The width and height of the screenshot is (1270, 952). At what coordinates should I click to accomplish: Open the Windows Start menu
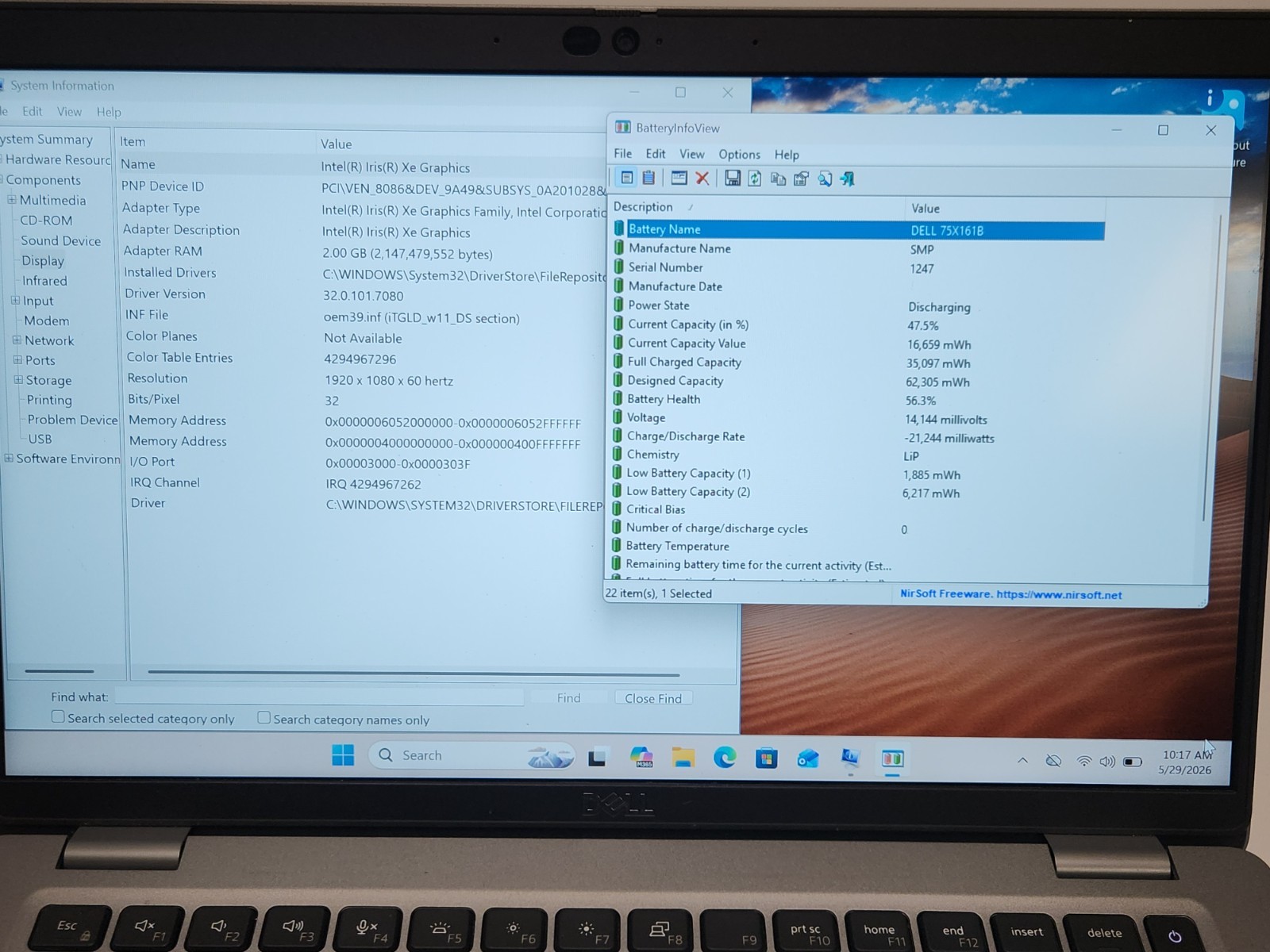point(343,755)
